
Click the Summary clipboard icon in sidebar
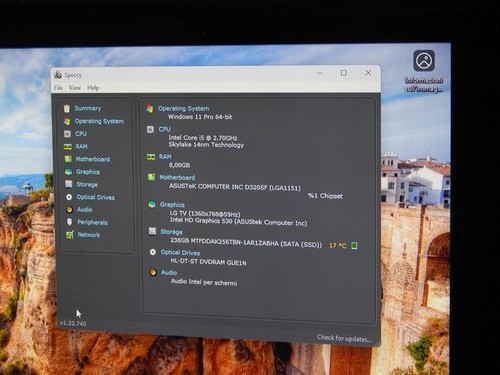point(67,108)
